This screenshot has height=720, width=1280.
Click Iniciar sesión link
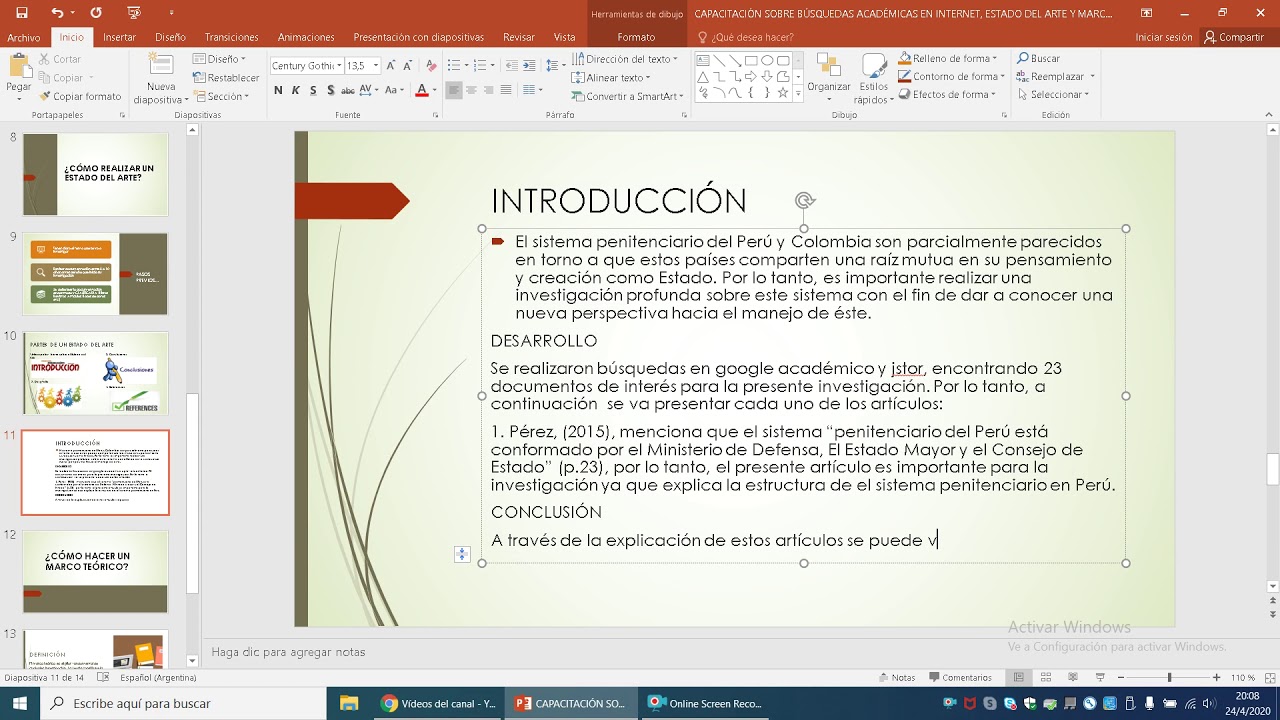[1163, 37]
